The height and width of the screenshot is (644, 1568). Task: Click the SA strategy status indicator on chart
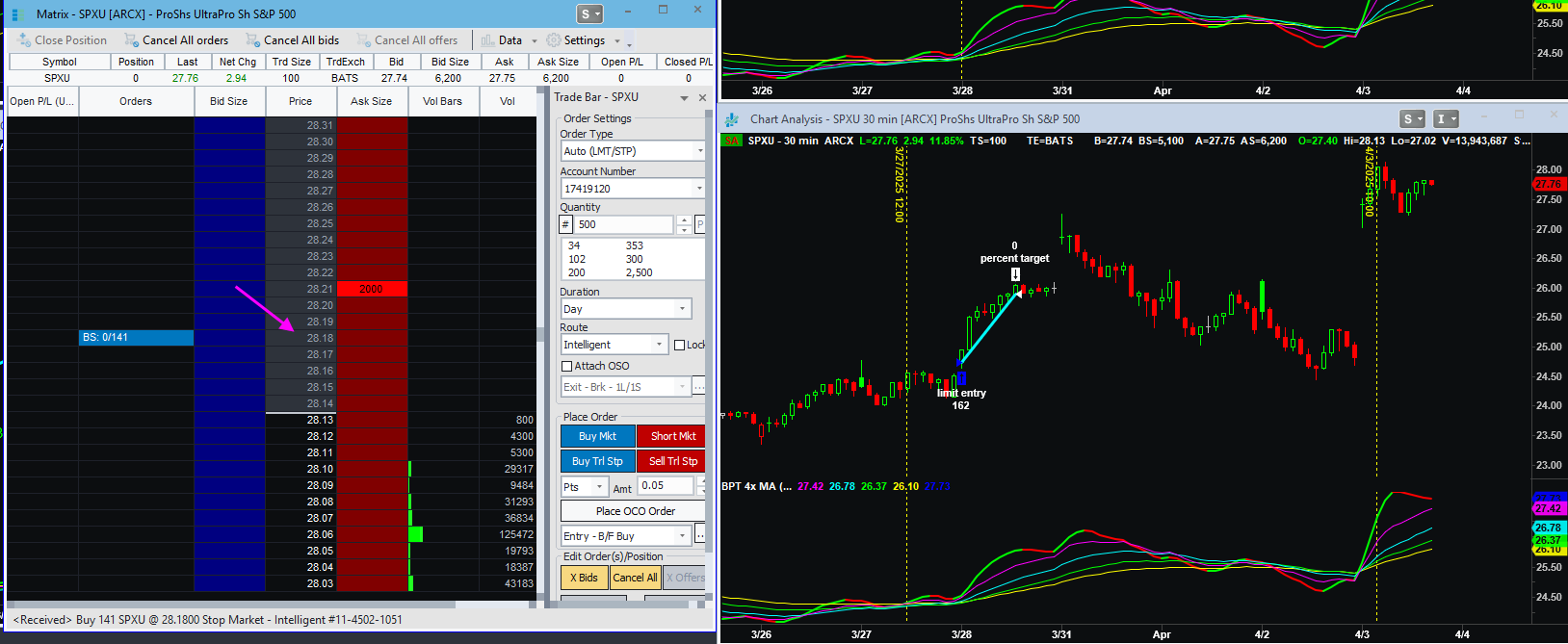coord(732,141)
